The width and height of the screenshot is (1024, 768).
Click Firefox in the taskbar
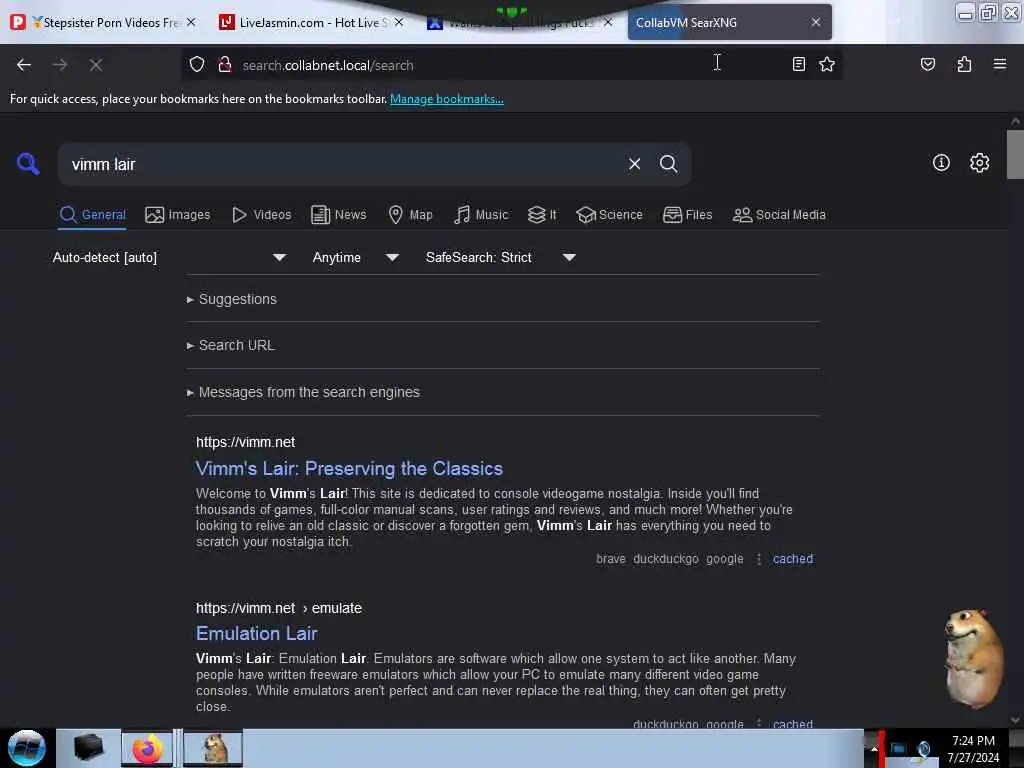(148, 748)
